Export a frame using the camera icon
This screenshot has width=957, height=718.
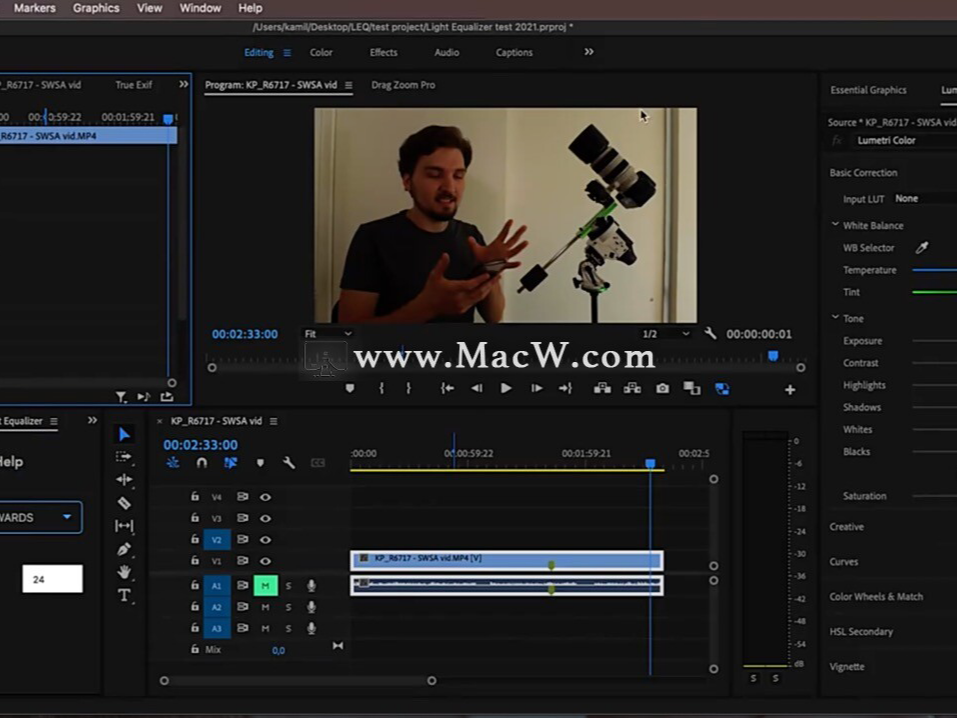point(662,388)
